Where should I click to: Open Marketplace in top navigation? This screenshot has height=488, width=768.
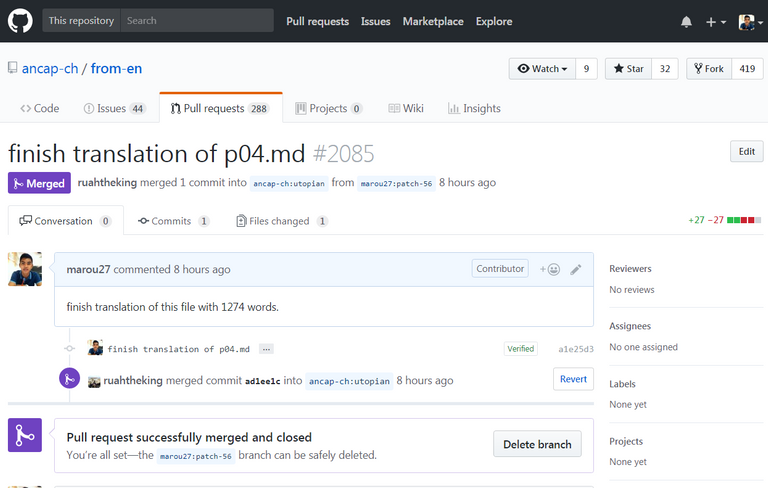pos(433,22)
